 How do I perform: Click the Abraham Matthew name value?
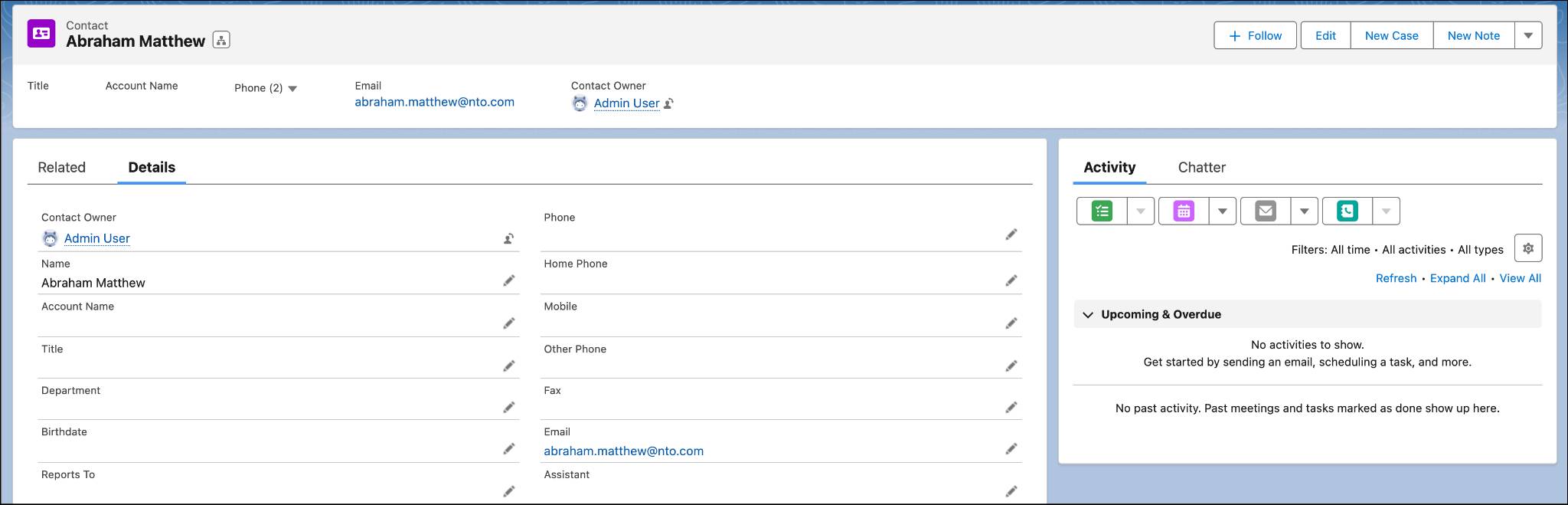tap(93, 283)
